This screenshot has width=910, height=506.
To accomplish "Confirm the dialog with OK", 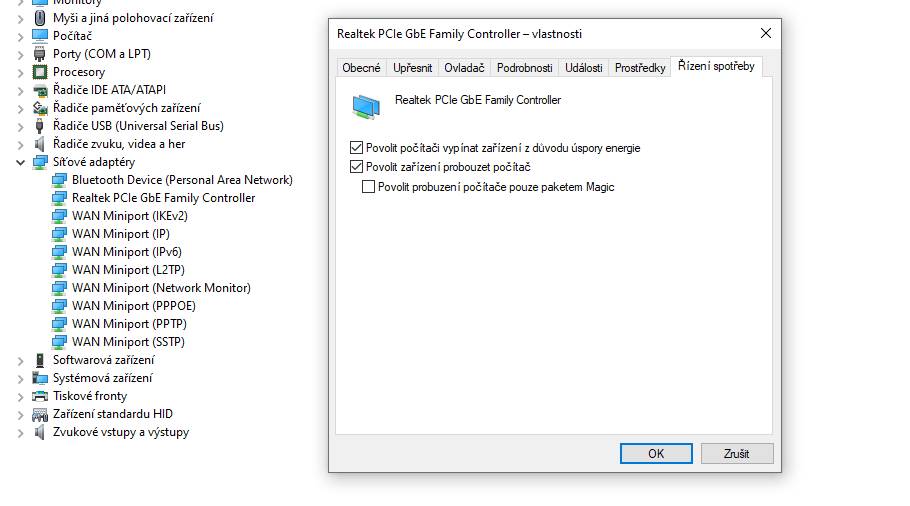I will click(x=656, y=454).
